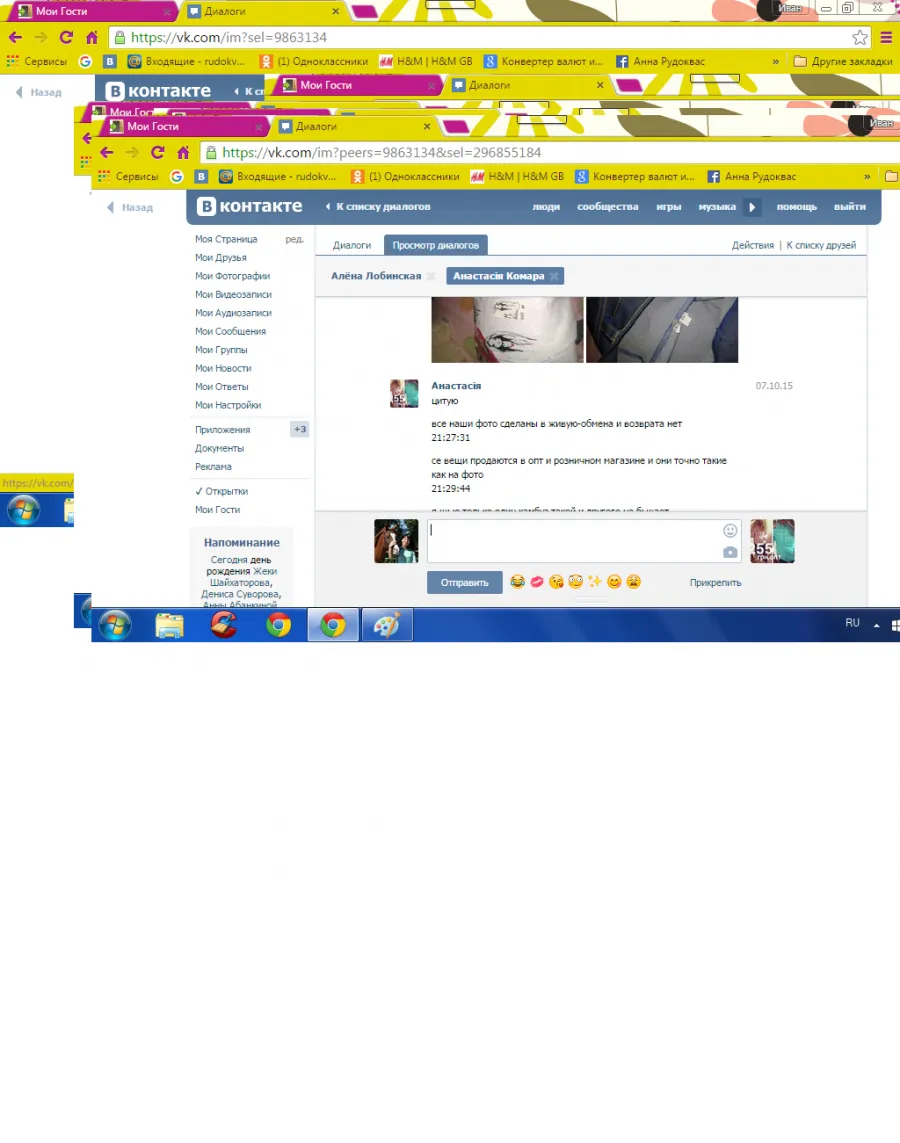The height and width of the screenshot is (1143, 900).
Task: Insert the weary face emoji at the row's end
Action: (633, 582)
